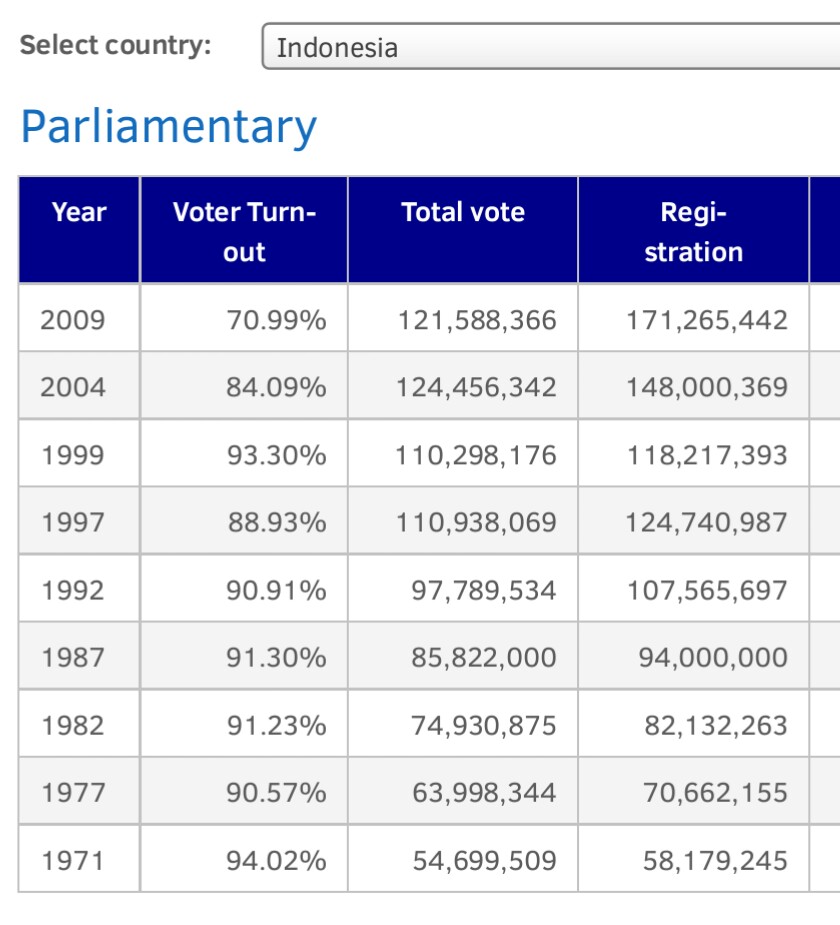This screenshot has width=840, height=925.
Task: Click the 1987 year cell
Action: pyautogui.click(x=73, y=657)
